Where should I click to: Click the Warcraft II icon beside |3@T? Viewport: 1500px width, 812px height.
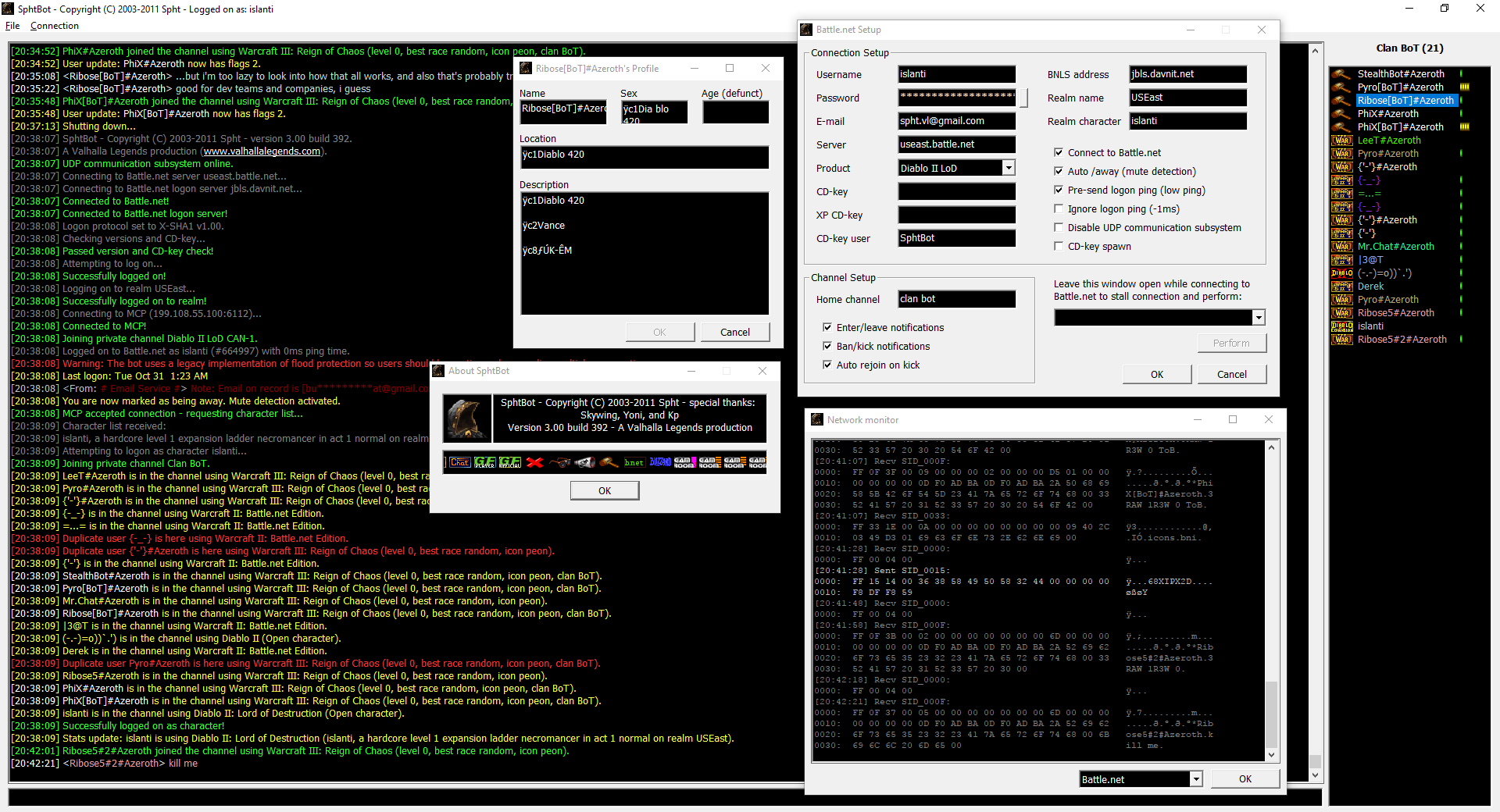1342,260
